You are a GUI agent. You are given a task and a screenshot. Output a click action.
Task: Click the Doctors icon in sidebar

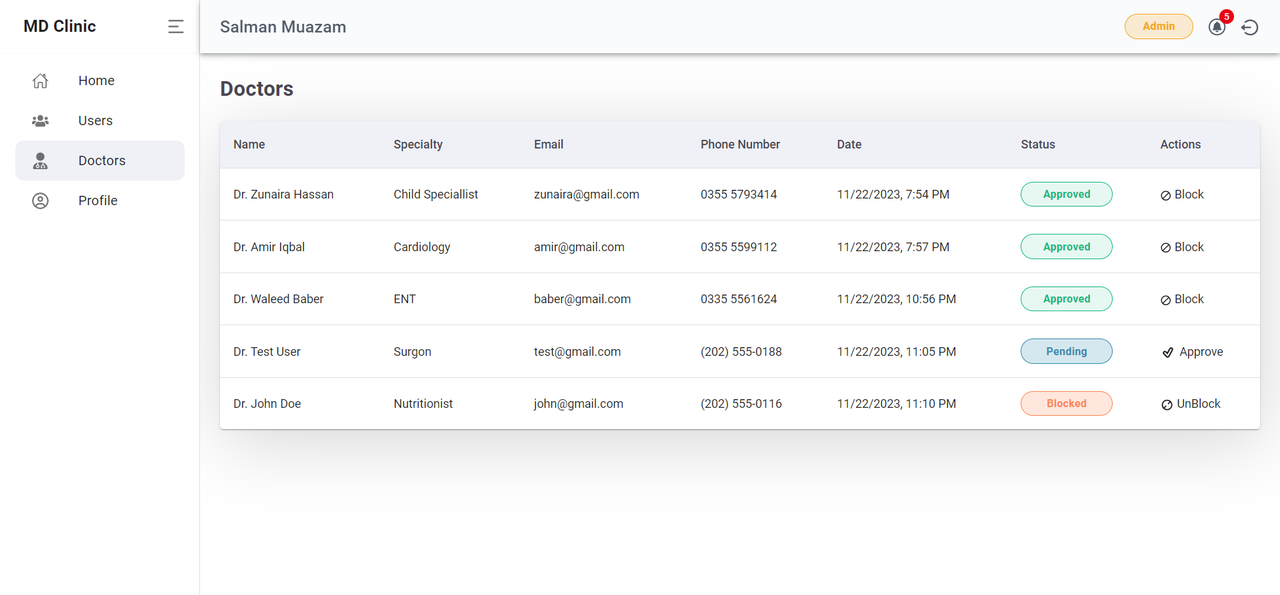(x=40, y=161)
